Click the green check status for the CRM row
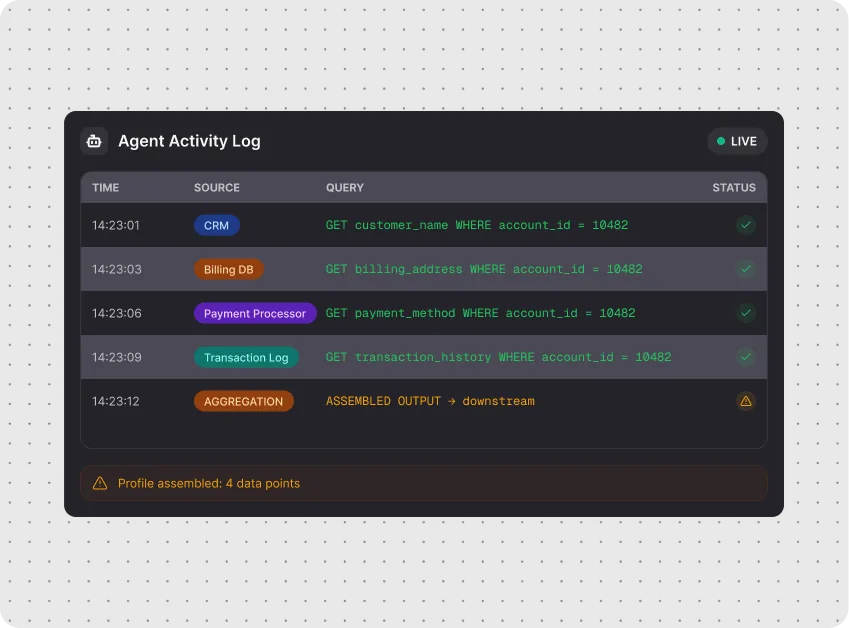The width and height of the screenshot is (849, 628). pyautogui.click(x=746, y=225)
